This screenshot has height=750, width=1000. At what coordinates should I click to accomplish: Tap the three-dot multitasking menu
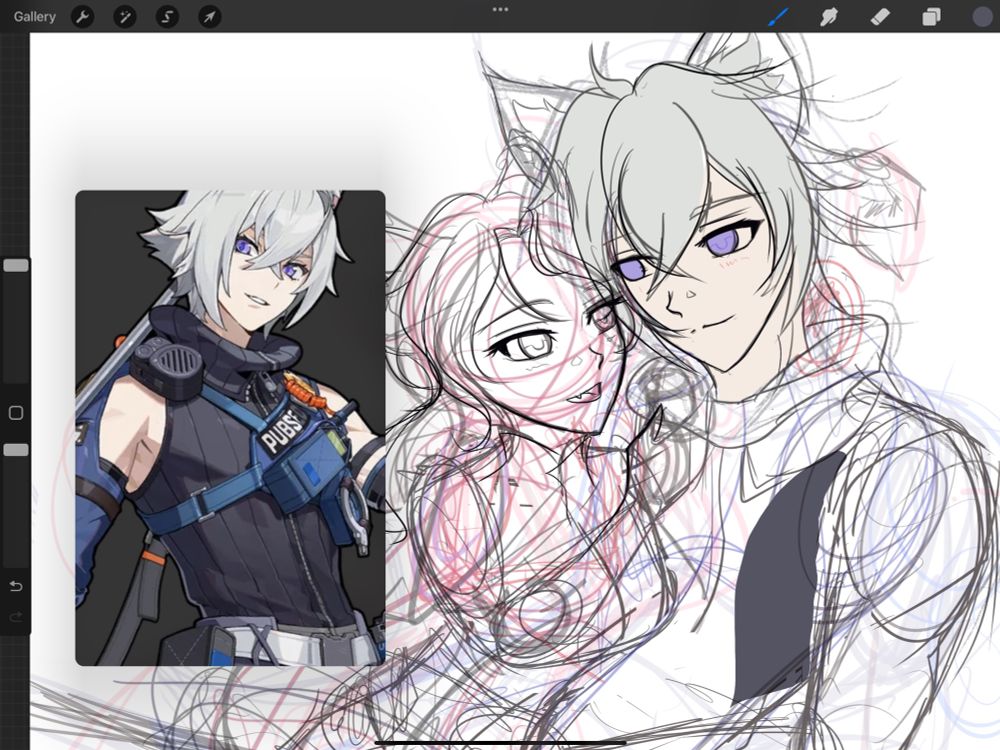click(500, 10)
